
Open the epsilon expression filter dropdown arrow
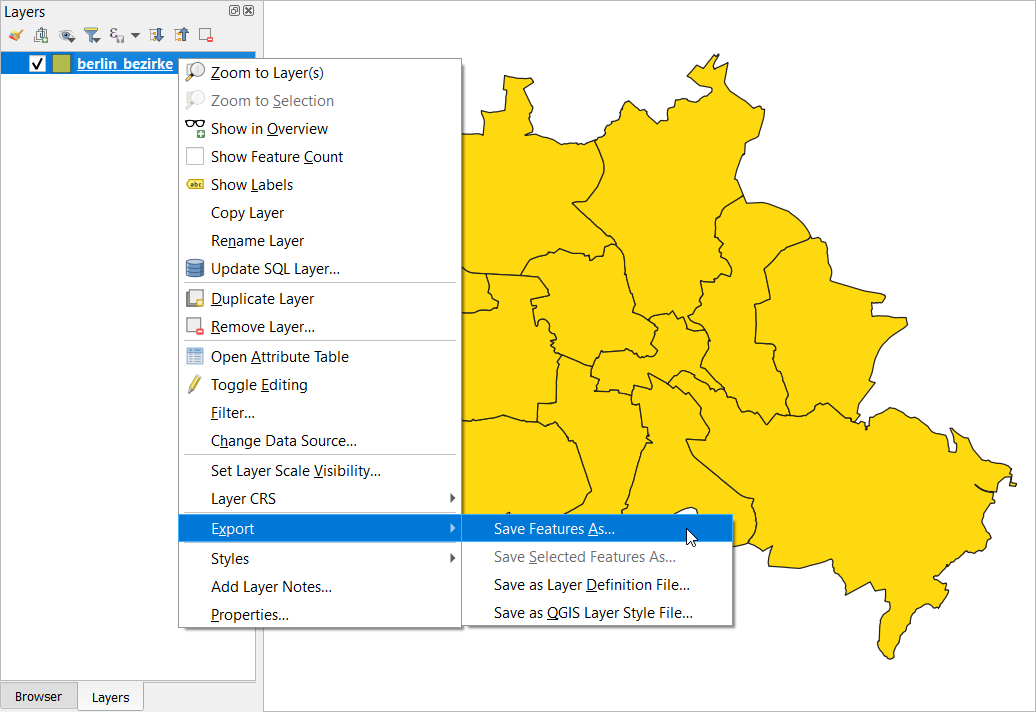[x=135, y=36]
